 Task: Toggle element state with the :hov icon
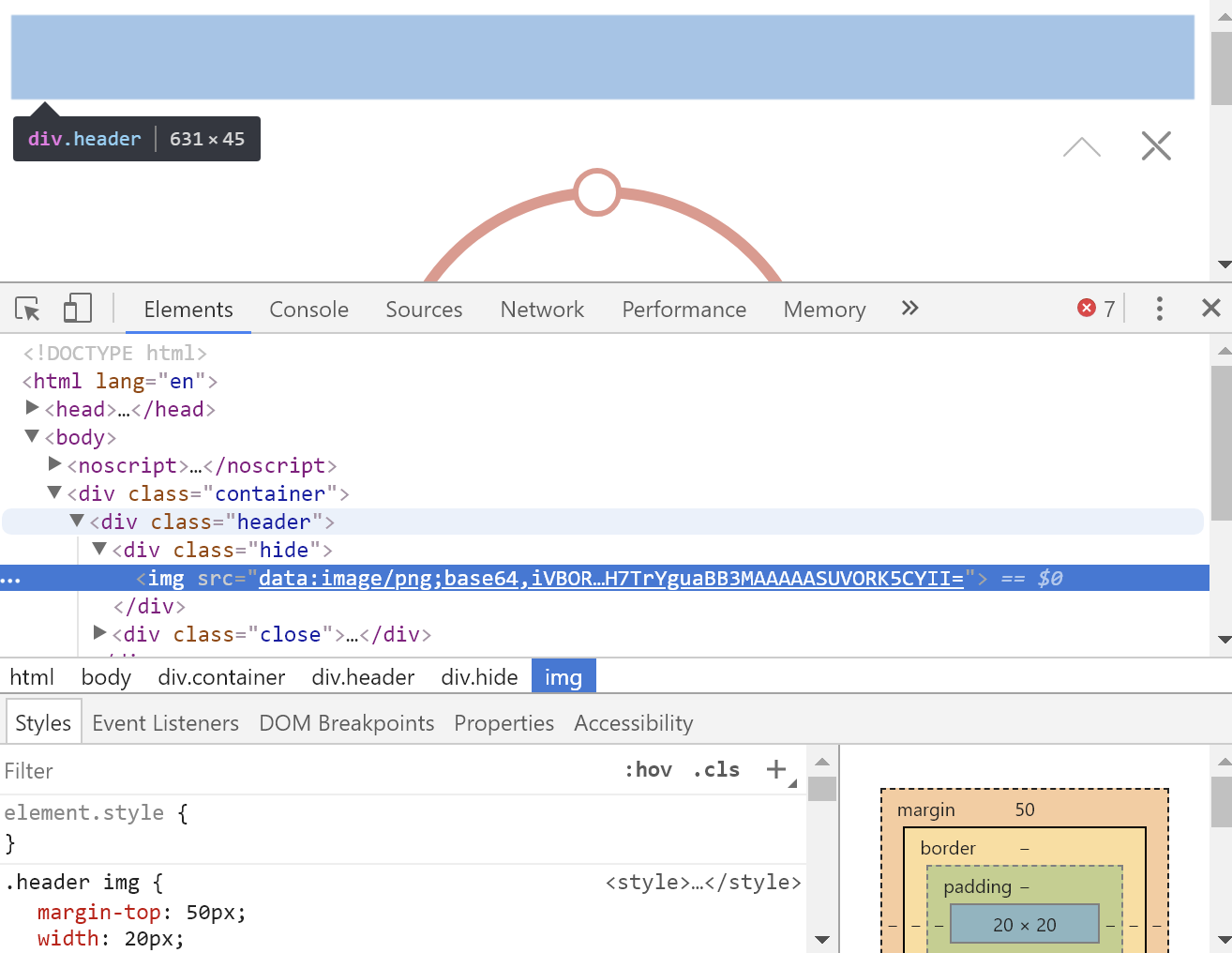click(x=648, y=769)
